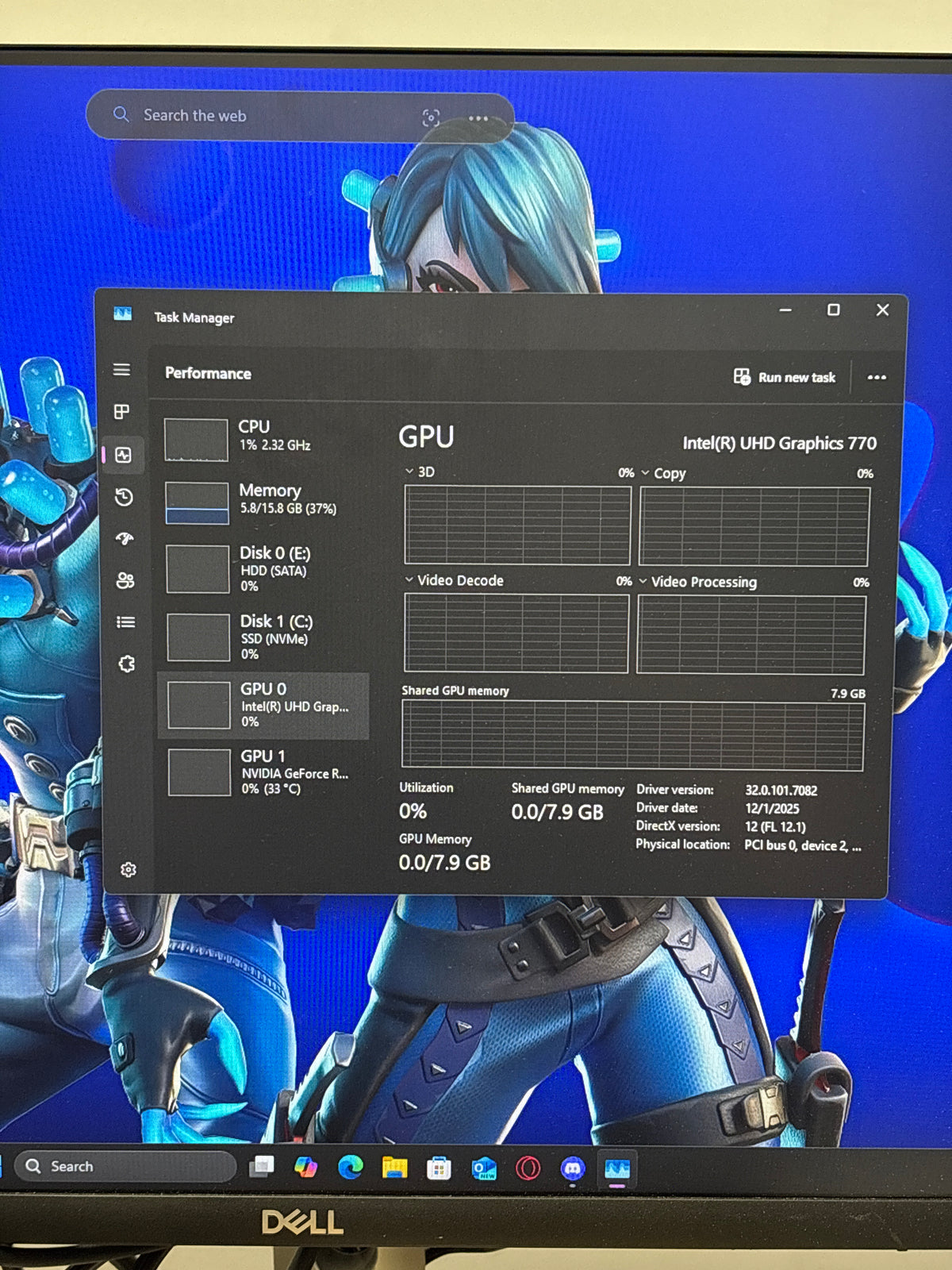
Task: Open Microsoft Store from the taskbar
Action: click(439, 1168)
